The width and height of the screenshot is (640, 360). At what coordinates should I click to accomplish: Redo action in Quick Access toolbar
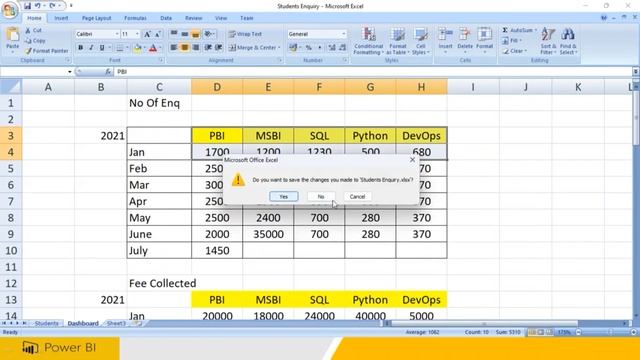pos(52,6)
